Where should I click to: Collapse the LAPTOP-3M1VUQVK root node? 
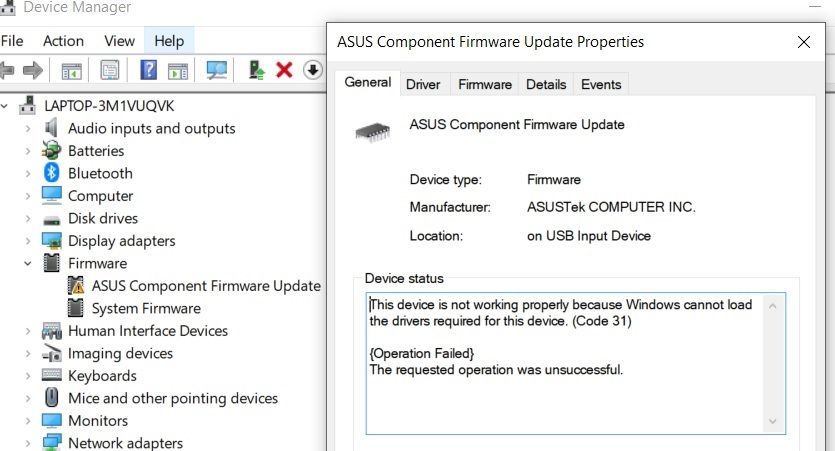click(4, 106)
